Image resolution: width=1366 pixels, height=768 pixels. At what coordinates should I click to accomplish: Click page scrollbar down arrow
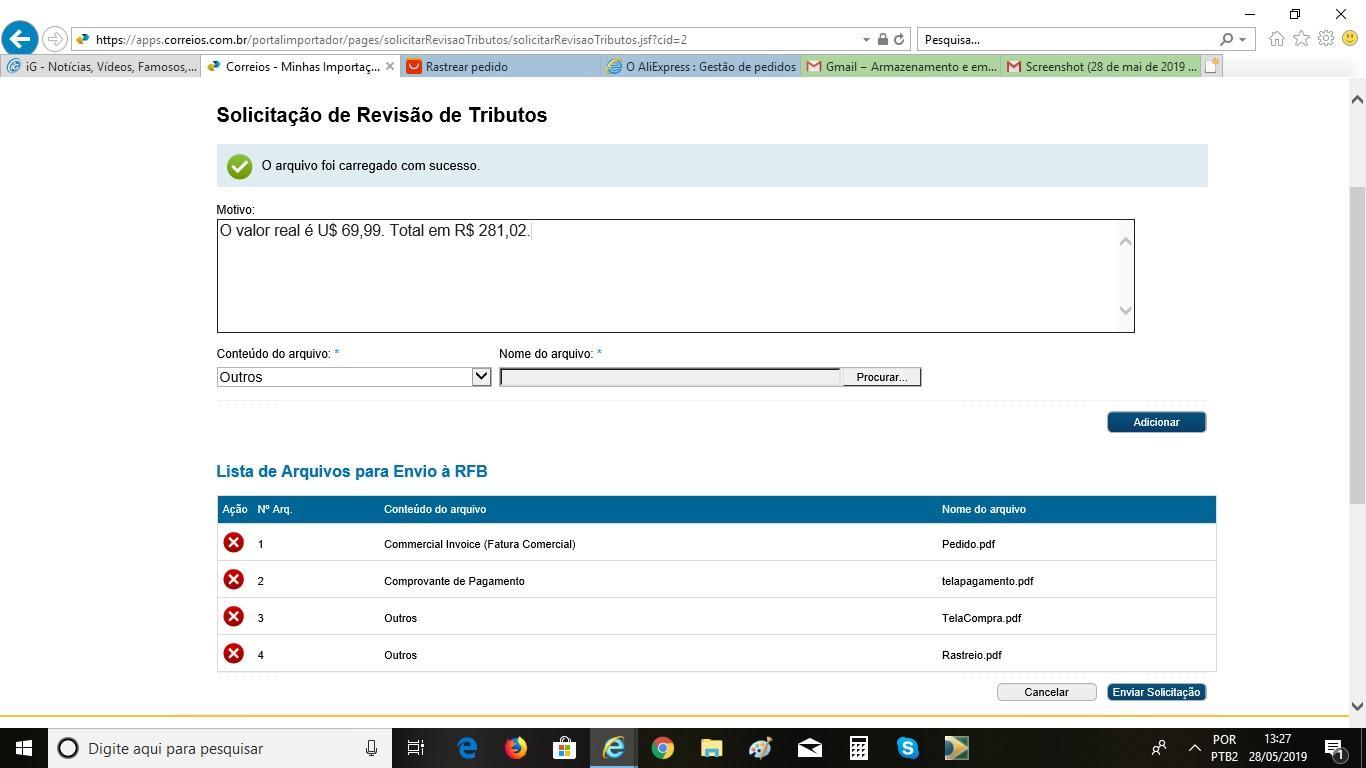point(1357,706)
